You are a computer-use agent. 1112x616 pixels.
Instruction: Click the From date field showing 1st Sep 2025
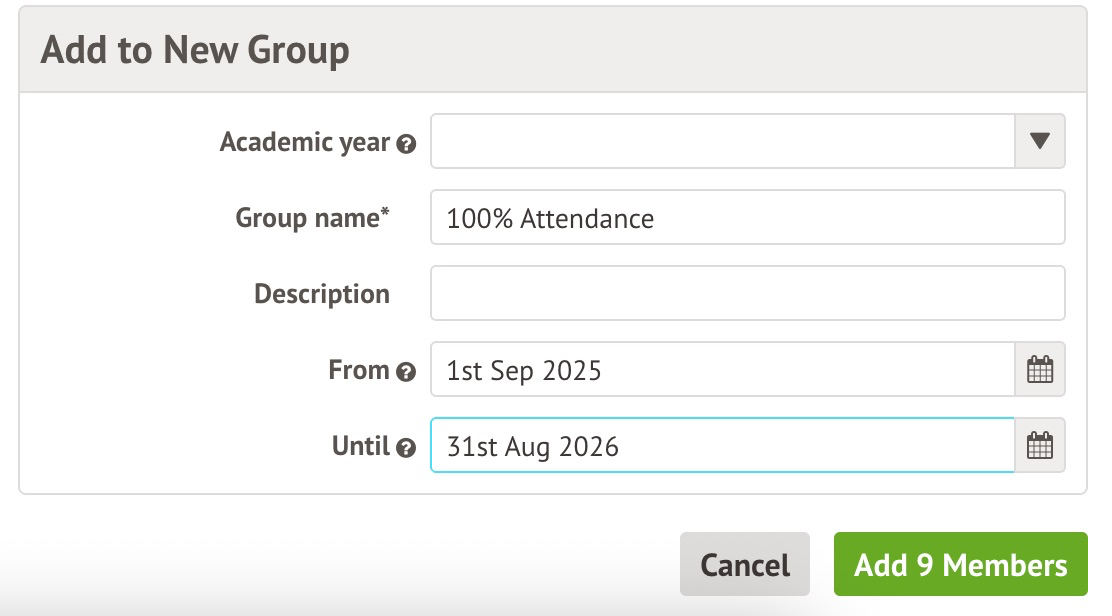722,370
